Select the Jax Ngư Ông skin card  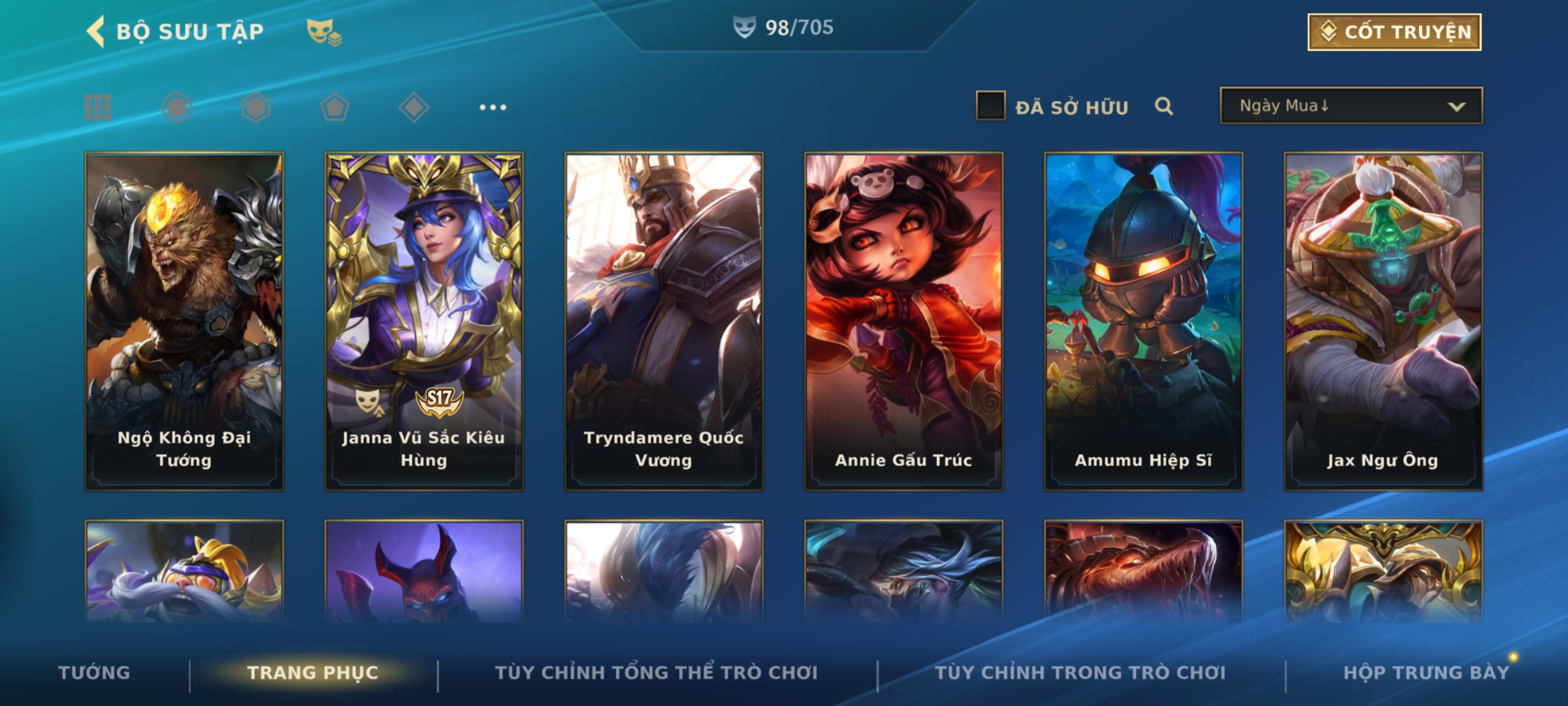tap(1383, 321)
